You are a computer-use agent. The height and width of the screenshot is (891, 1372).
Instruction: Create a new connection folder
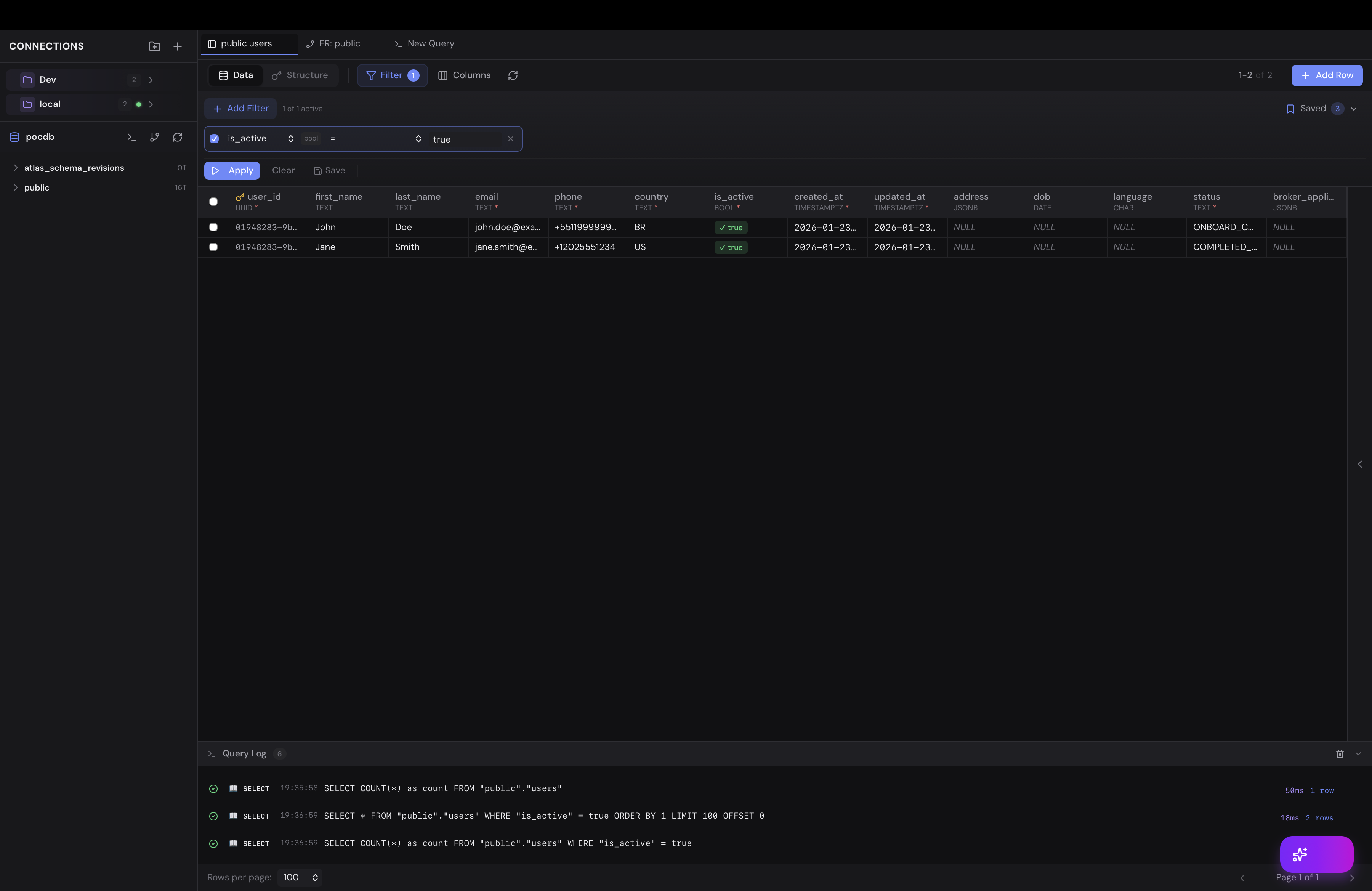coord(154,46)
